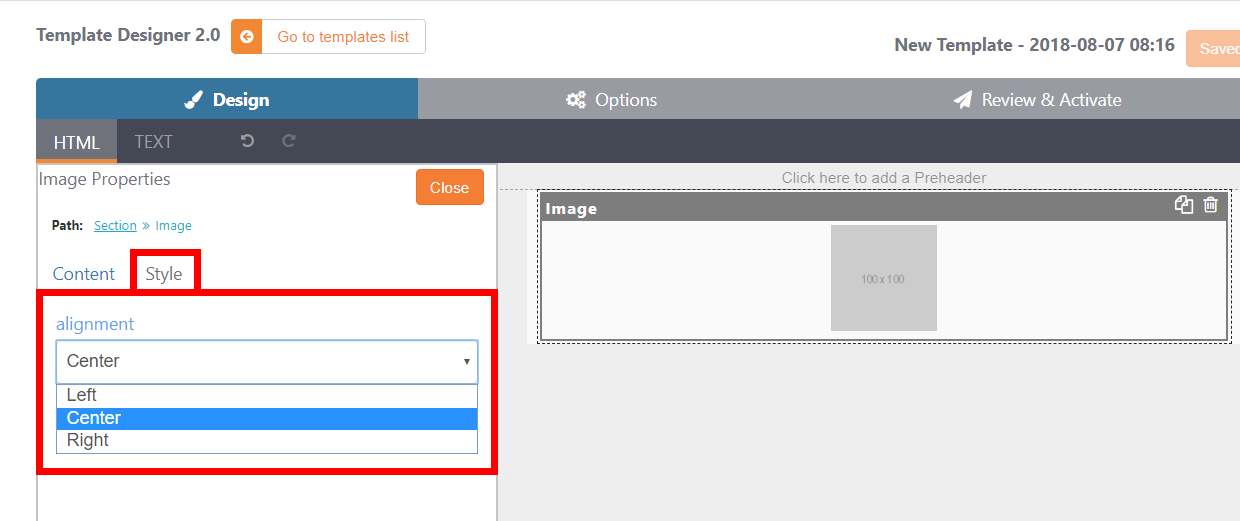Select the HTML editor tab
Screen dimensions: 1240x521
click(x=77, y=142)
